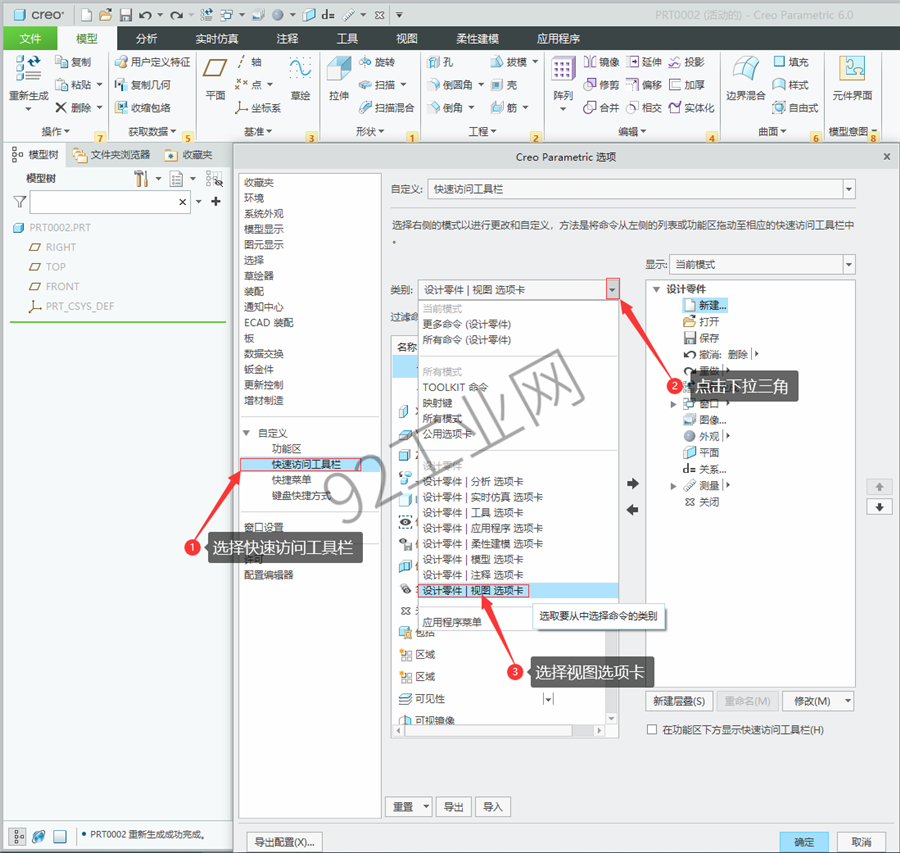Open the 显示 当前模式 dropdown
The width and height of the screenshot is (900, 853).
(849, 265)
